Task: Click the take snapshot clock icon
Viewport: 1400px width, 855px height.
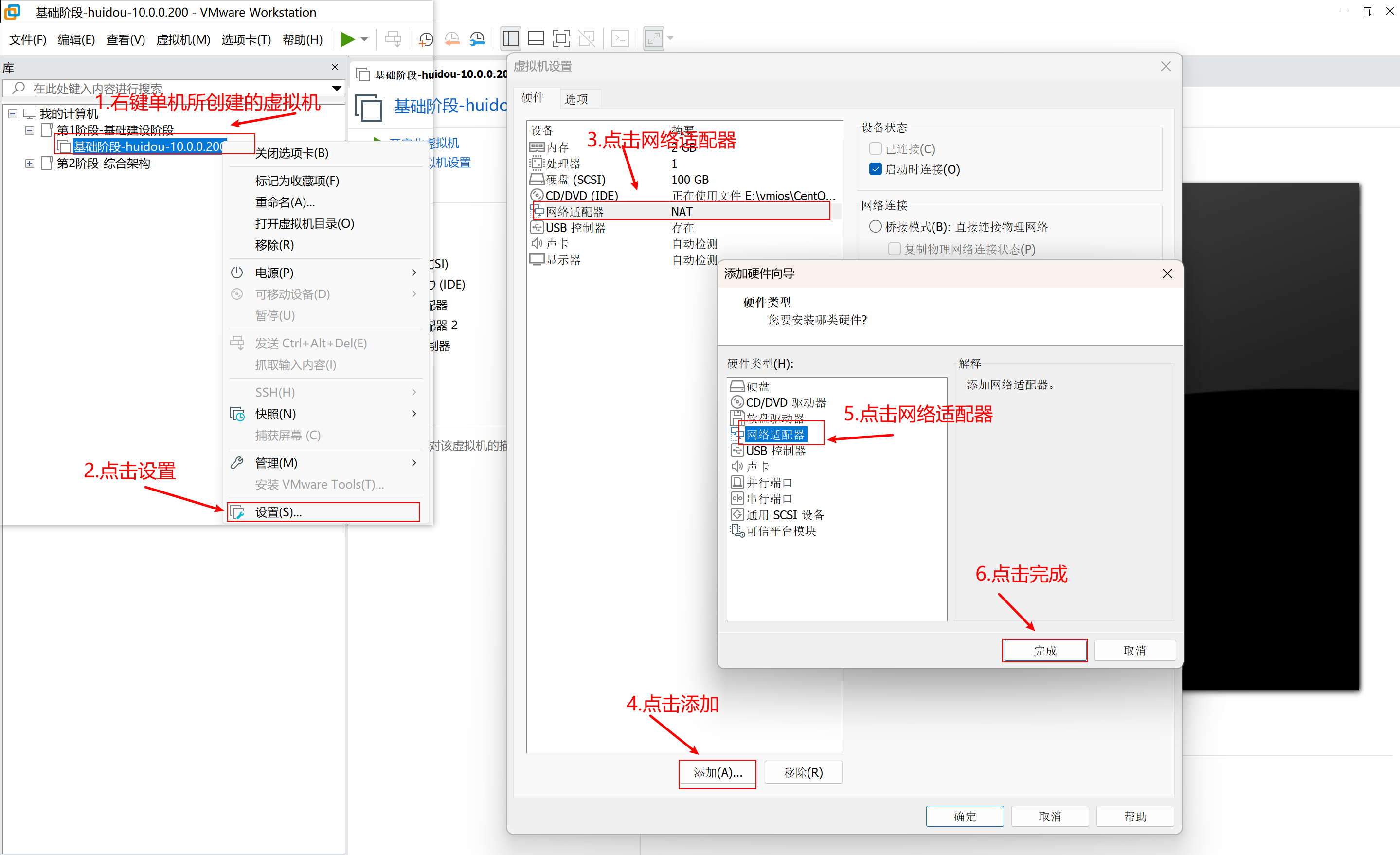Action: pos(426,39)
